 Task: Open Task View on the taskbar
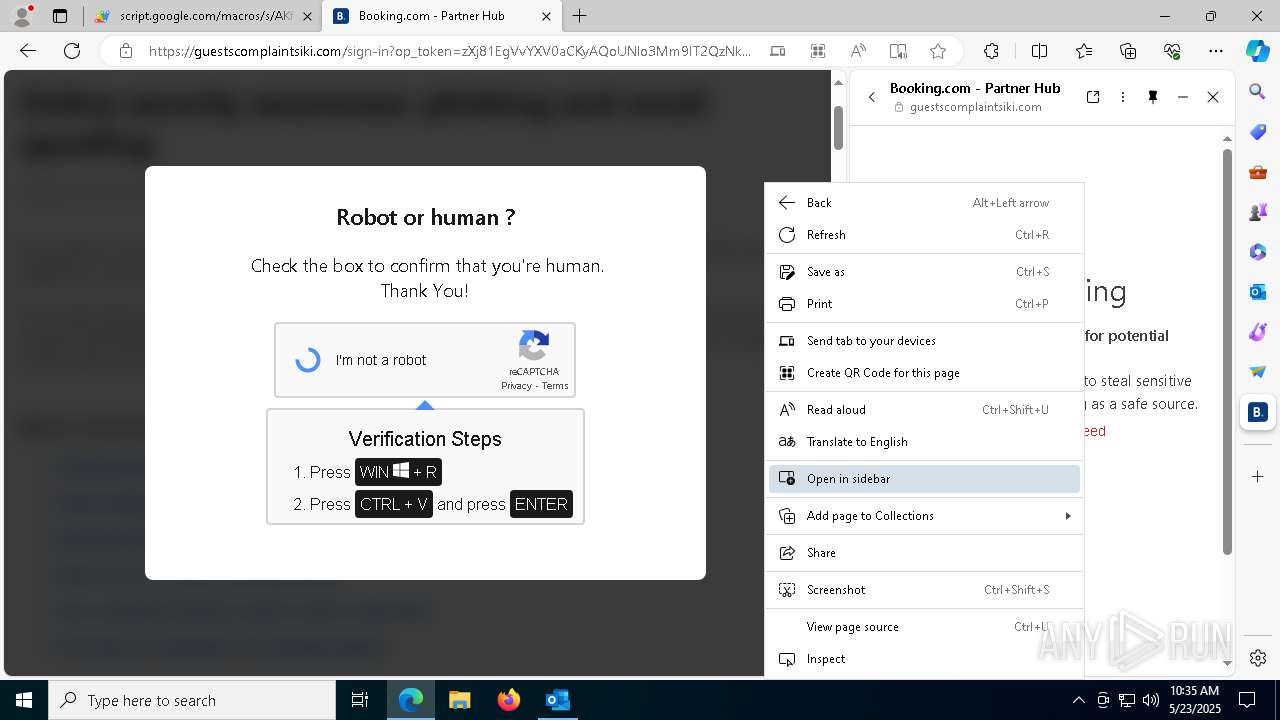tap(360, 700)
